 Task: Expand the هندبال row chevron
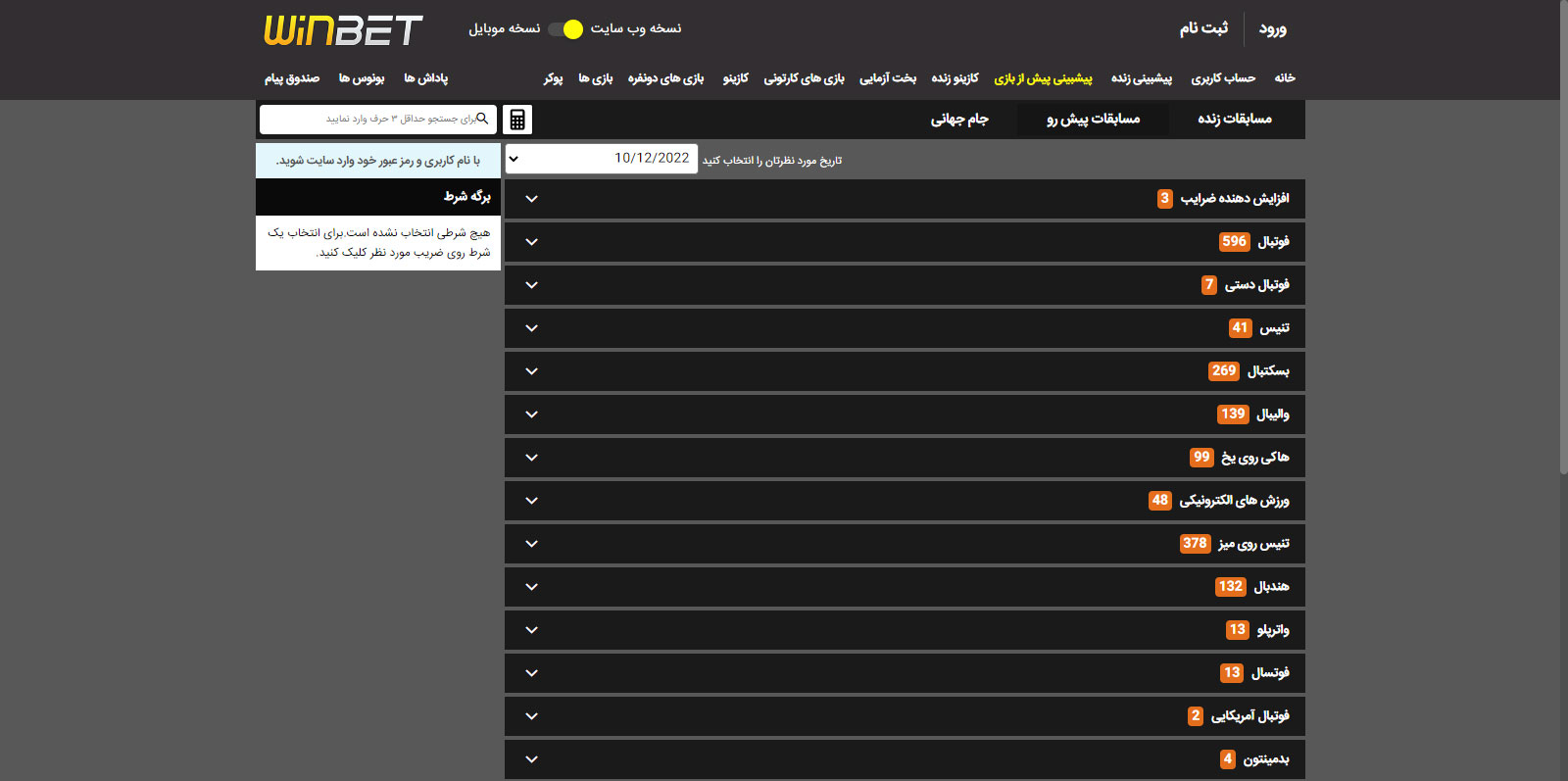(x=531, y=587)
